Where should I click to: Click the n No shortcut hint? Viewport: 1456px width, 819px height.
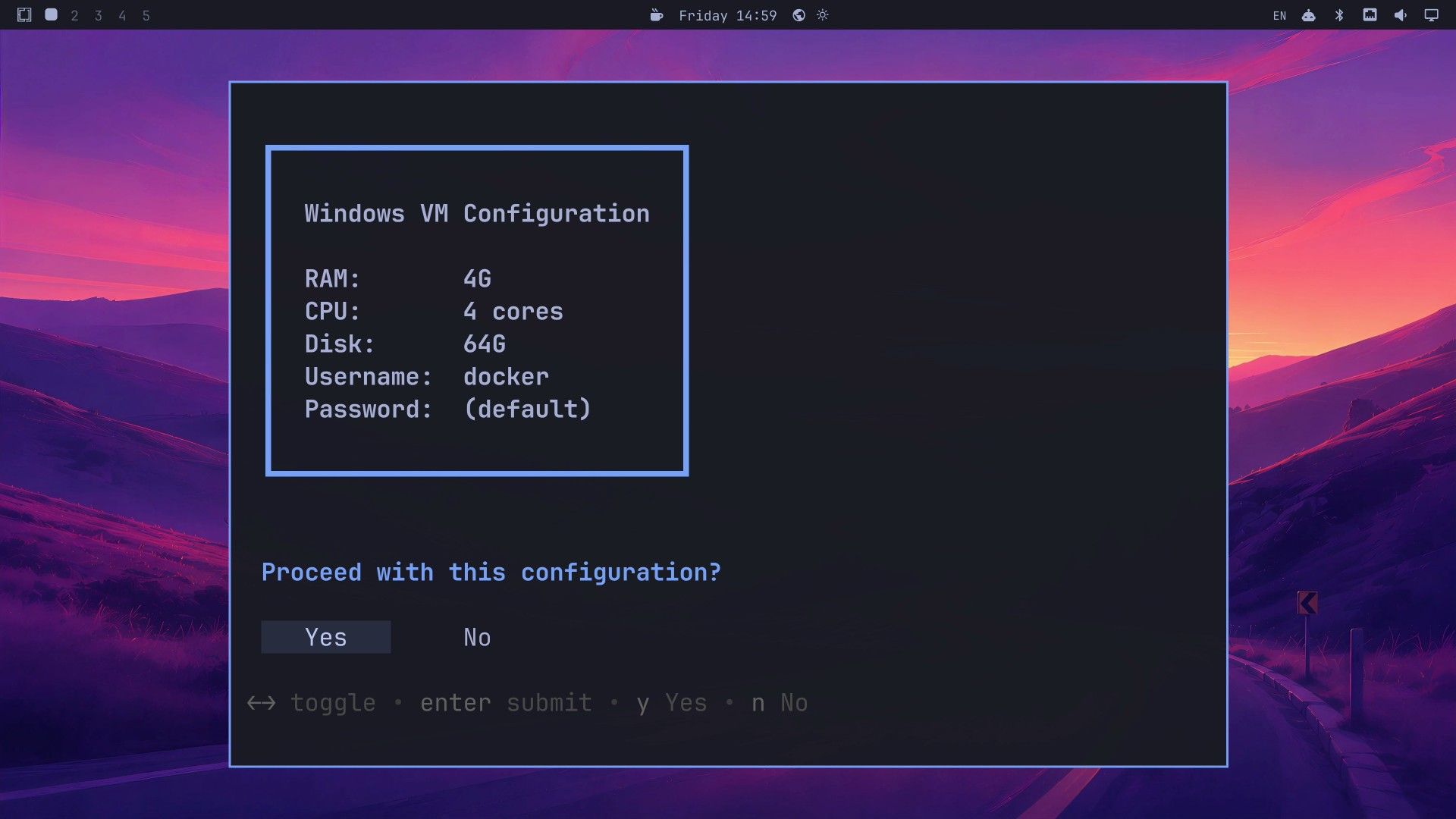click(x=780, y=703)
